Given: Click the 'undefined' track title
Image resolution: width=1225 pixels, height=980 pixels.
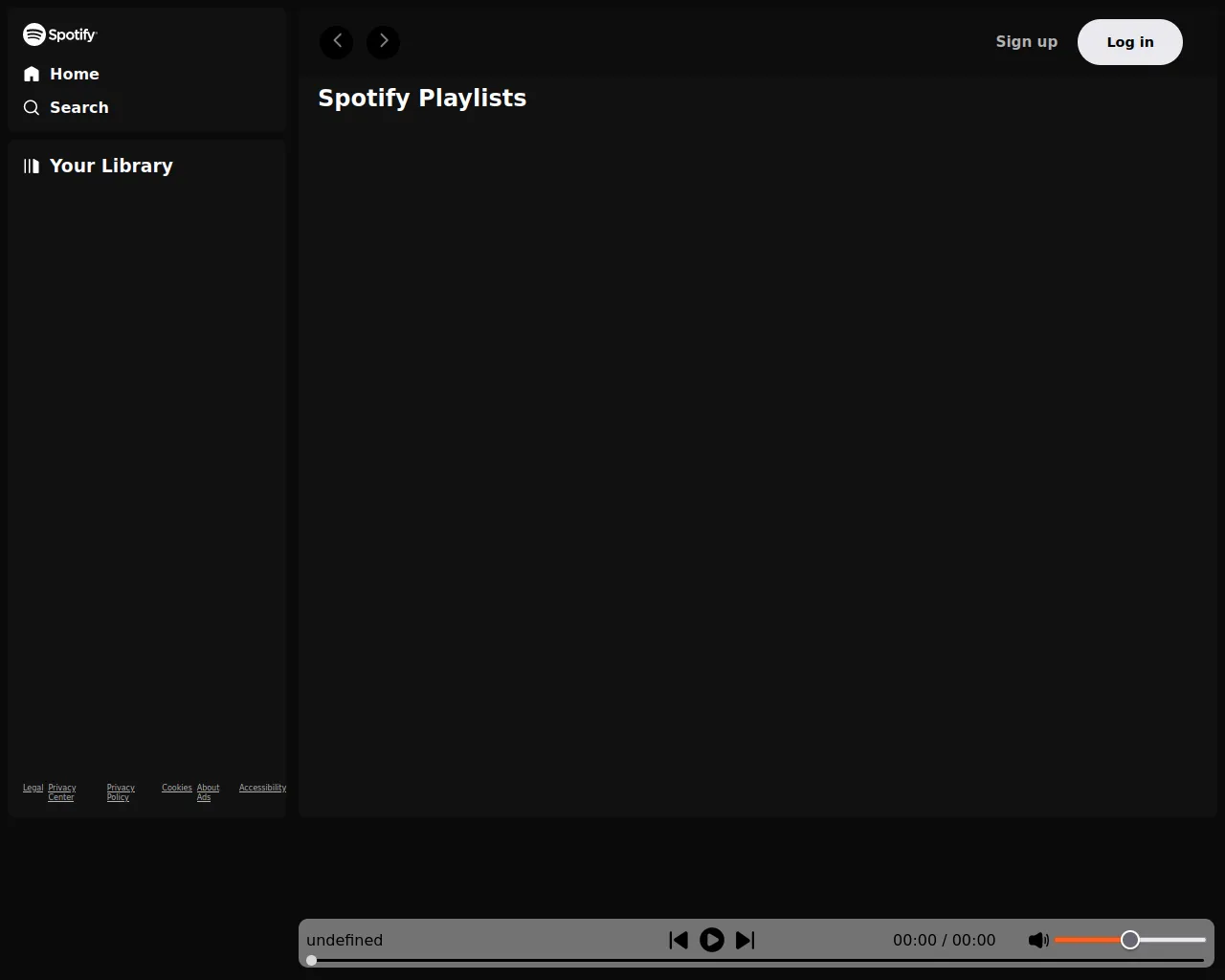Looking at the screenshot, I should 345,940.
